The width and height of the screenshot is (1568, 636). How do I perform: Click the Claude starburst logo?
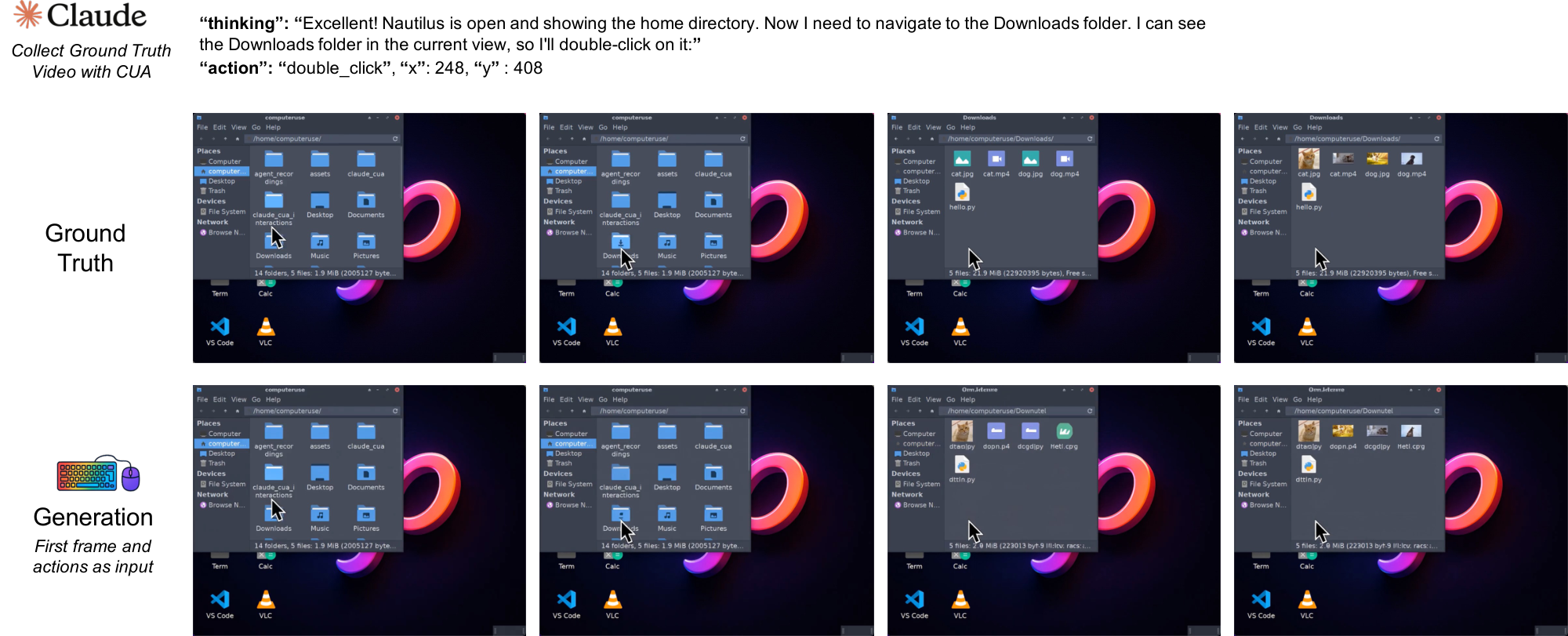click(x=27, y=15)
